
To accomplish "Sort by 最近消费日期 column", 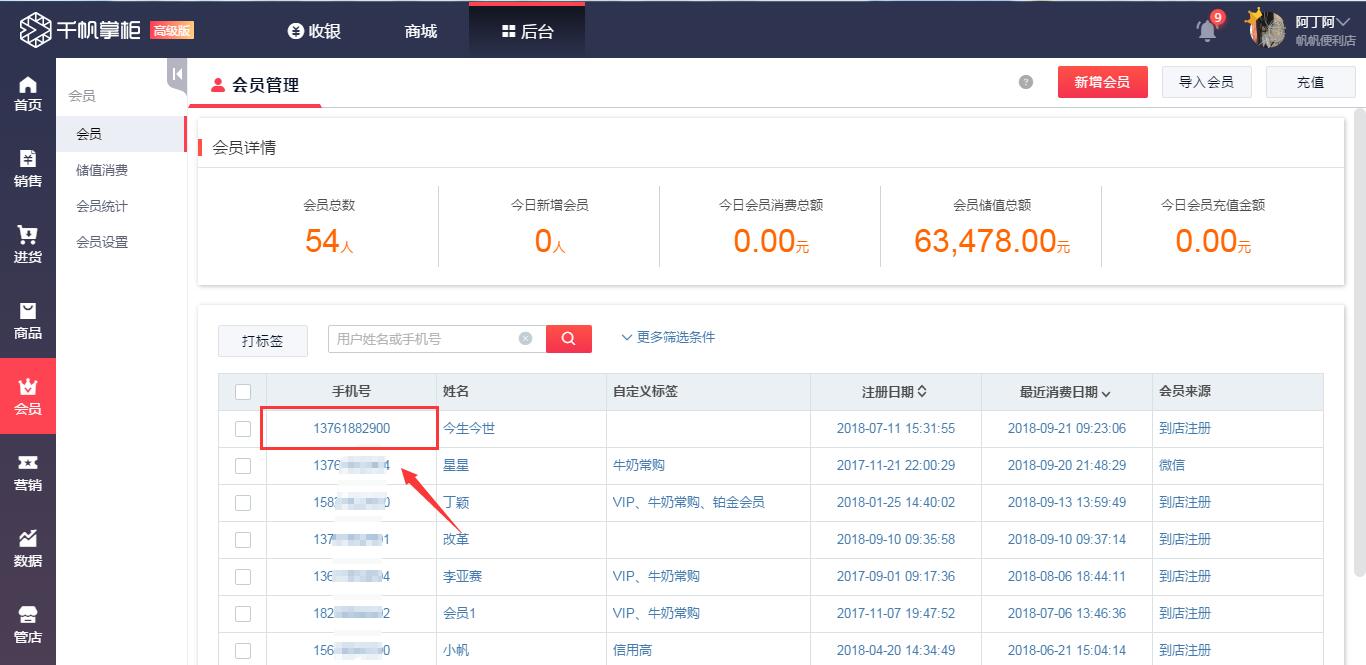I will (1065, 392).
